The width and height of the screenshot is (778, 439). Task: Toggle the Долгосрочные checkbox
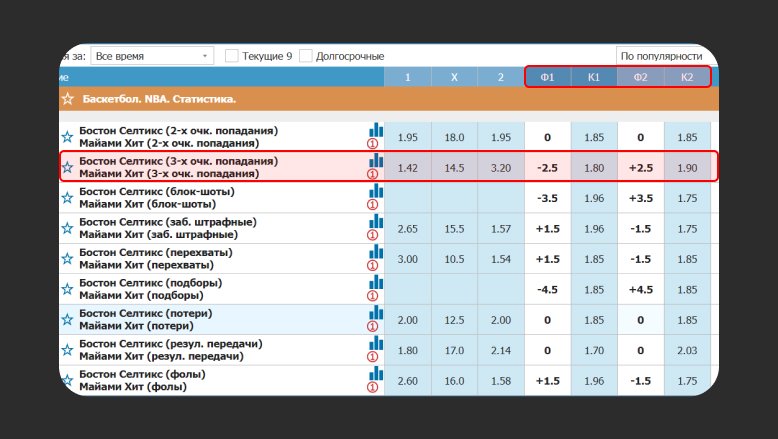tap(306, 56)
